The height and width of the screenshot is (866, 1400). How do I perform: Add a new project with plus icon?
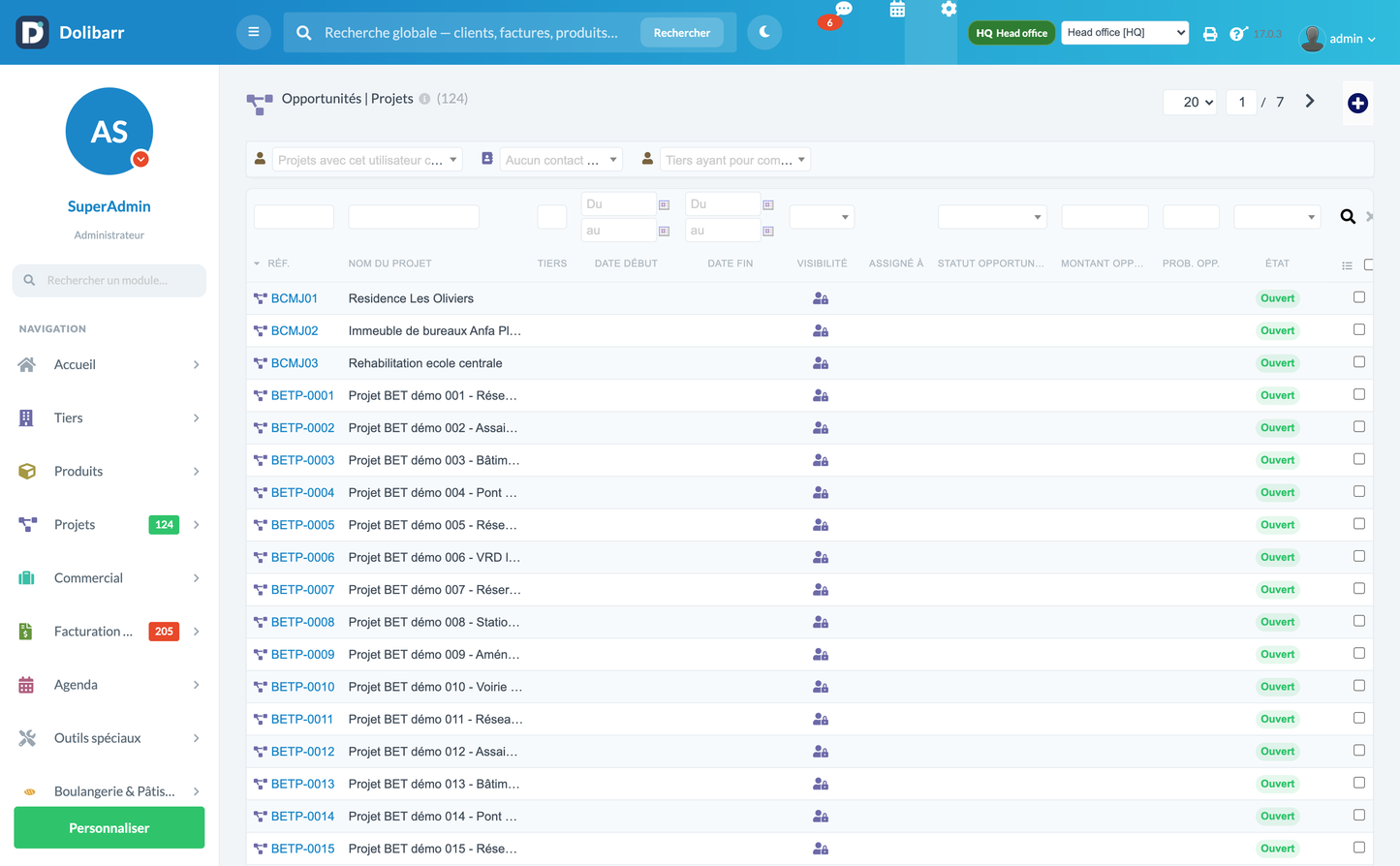click(x=1357, y=103)
